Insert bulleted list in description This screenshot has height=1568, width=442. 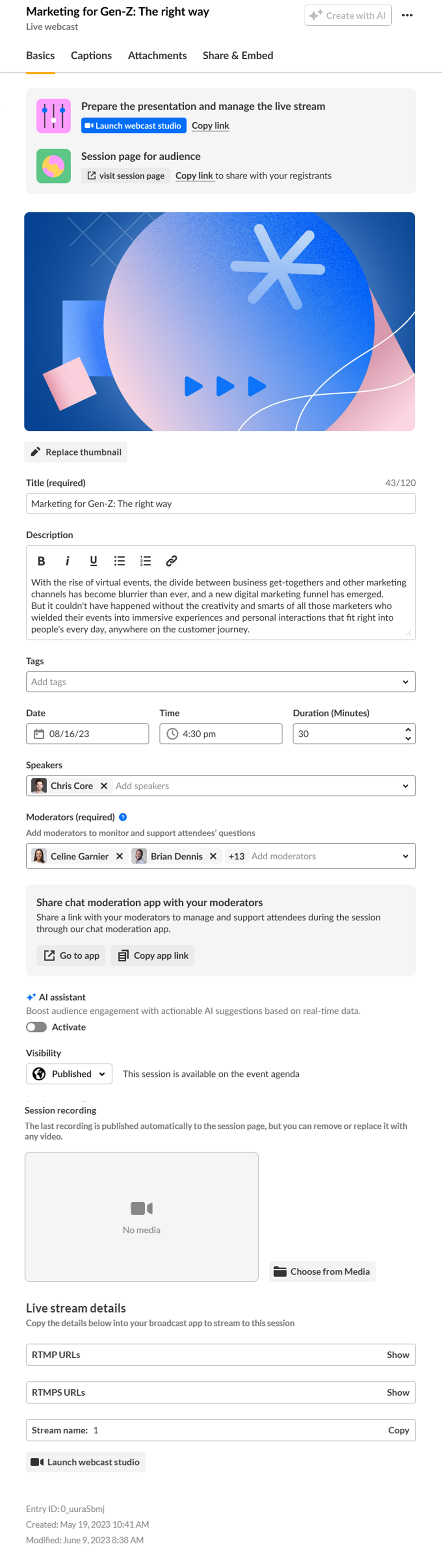[120, 560]
